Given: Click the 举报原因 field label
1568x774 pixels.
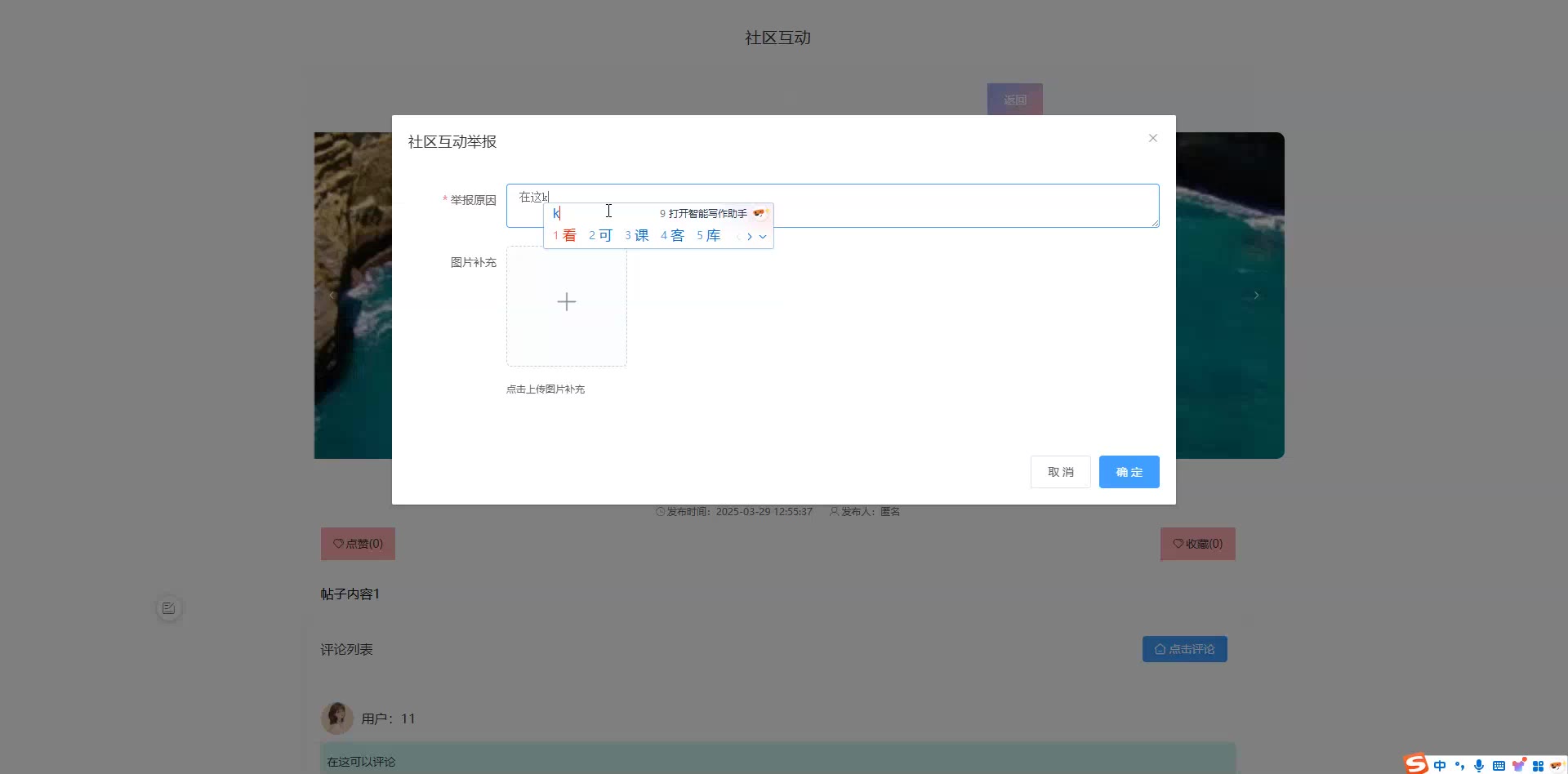Looking at the screenshot, I should 474,200.
